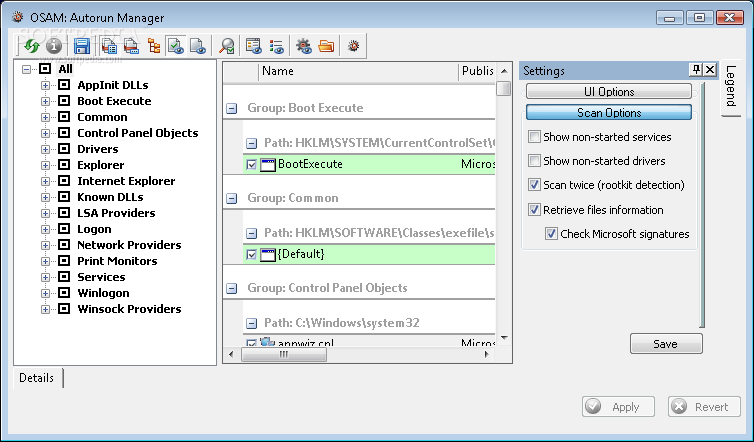Uncheck the BootExecute entry checkbox
Image resolution: width=754 pixels, height=442 pixels.
pyautogui.click(x=251, y=164)
